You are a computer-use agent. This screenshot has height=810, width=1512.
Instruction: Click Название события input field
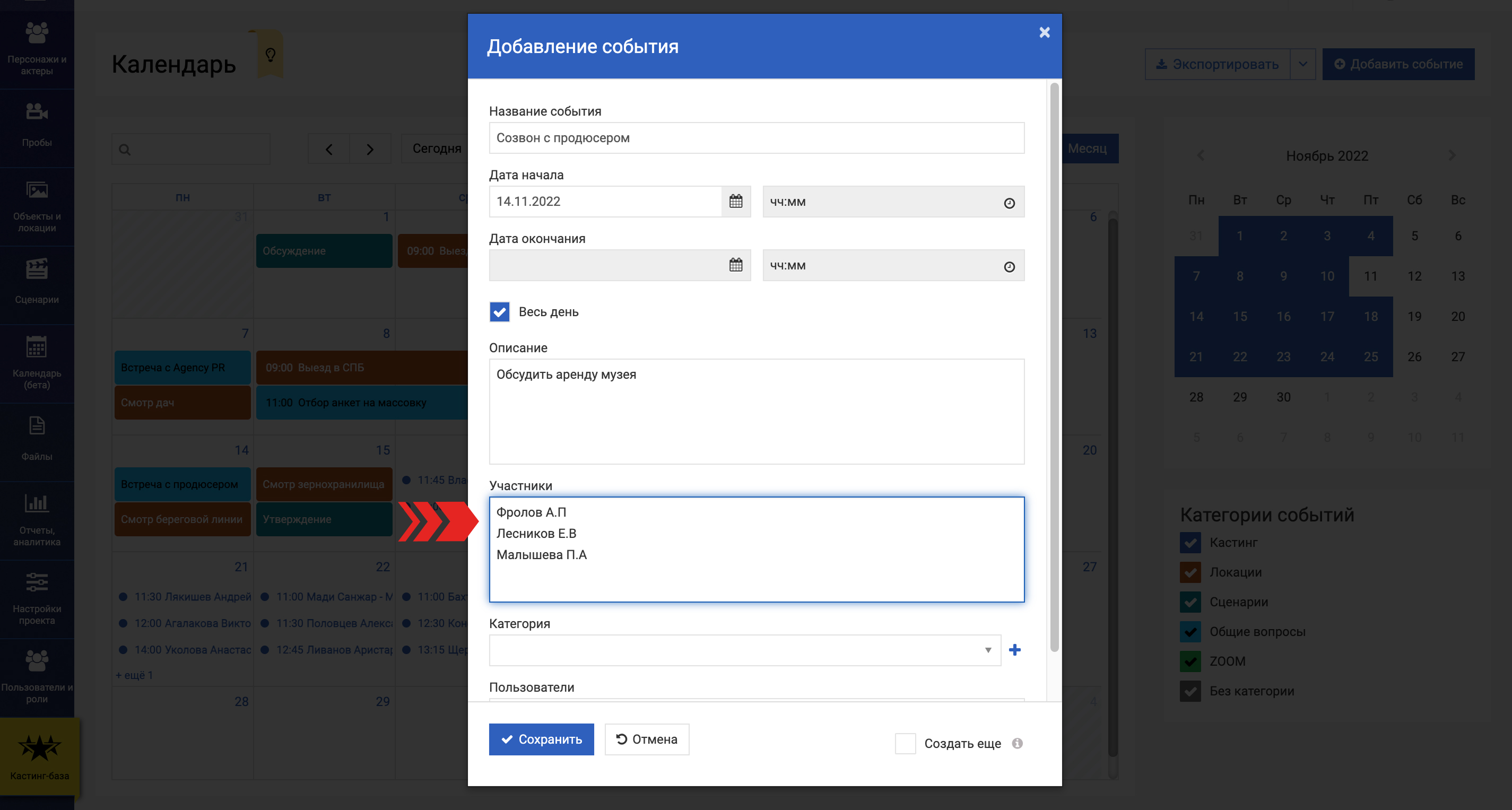tap(757, 138)
